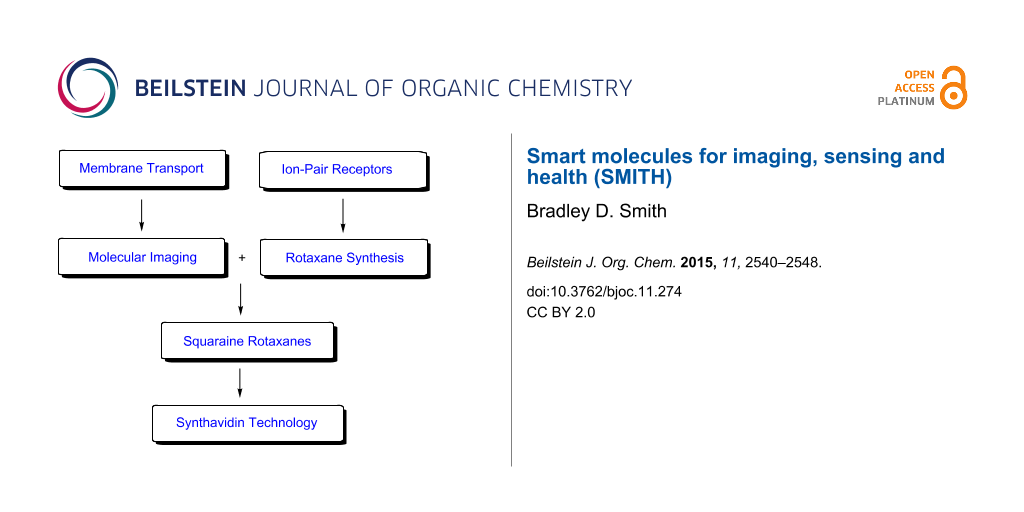Click the CC BY 2.0 license text
1024x512 pixels.
(561, 311)
